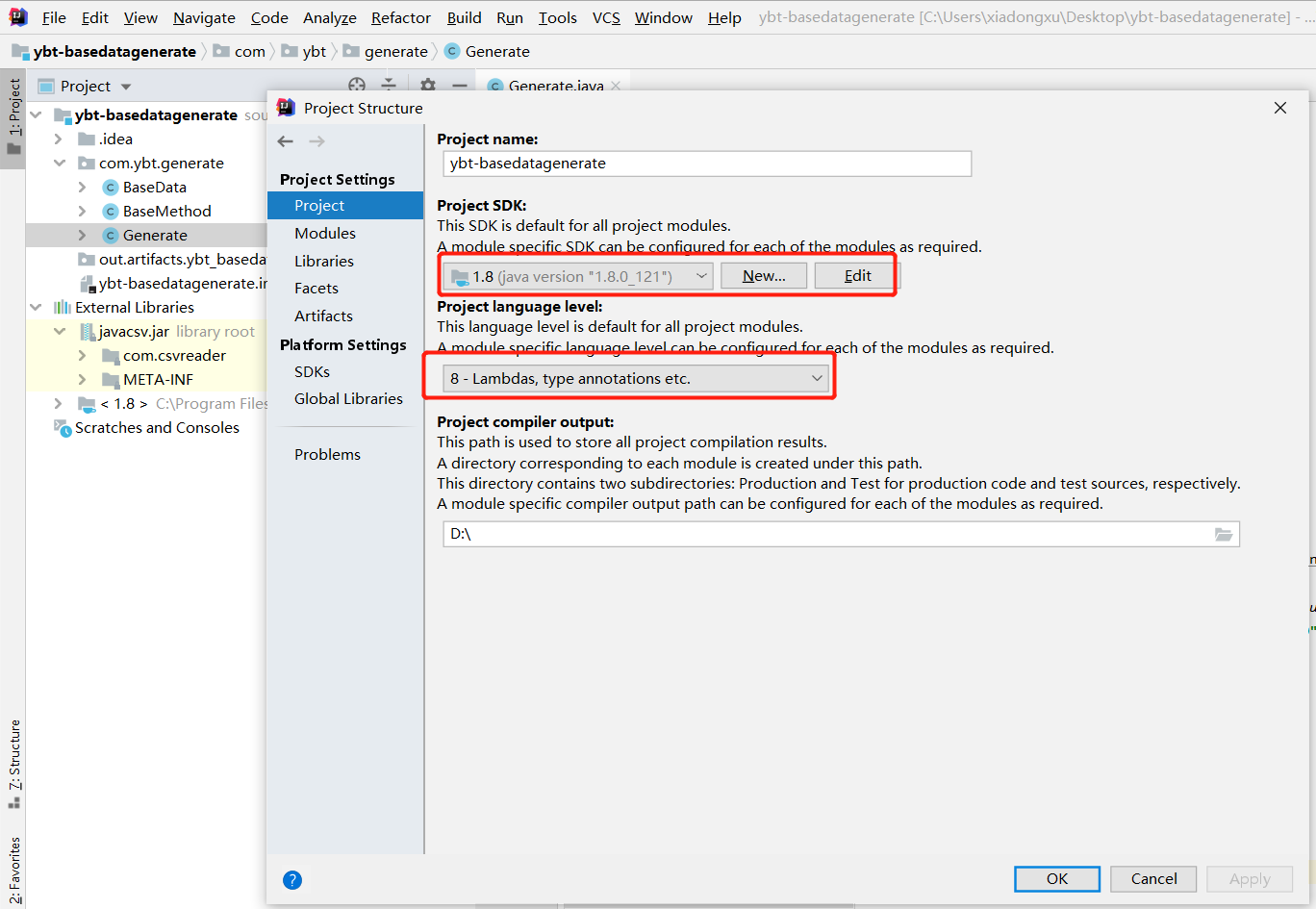The width and height of the screenshot is (1316, 909).
Task: Click the collapse all icon in Project panel
Action: (389, 86)
